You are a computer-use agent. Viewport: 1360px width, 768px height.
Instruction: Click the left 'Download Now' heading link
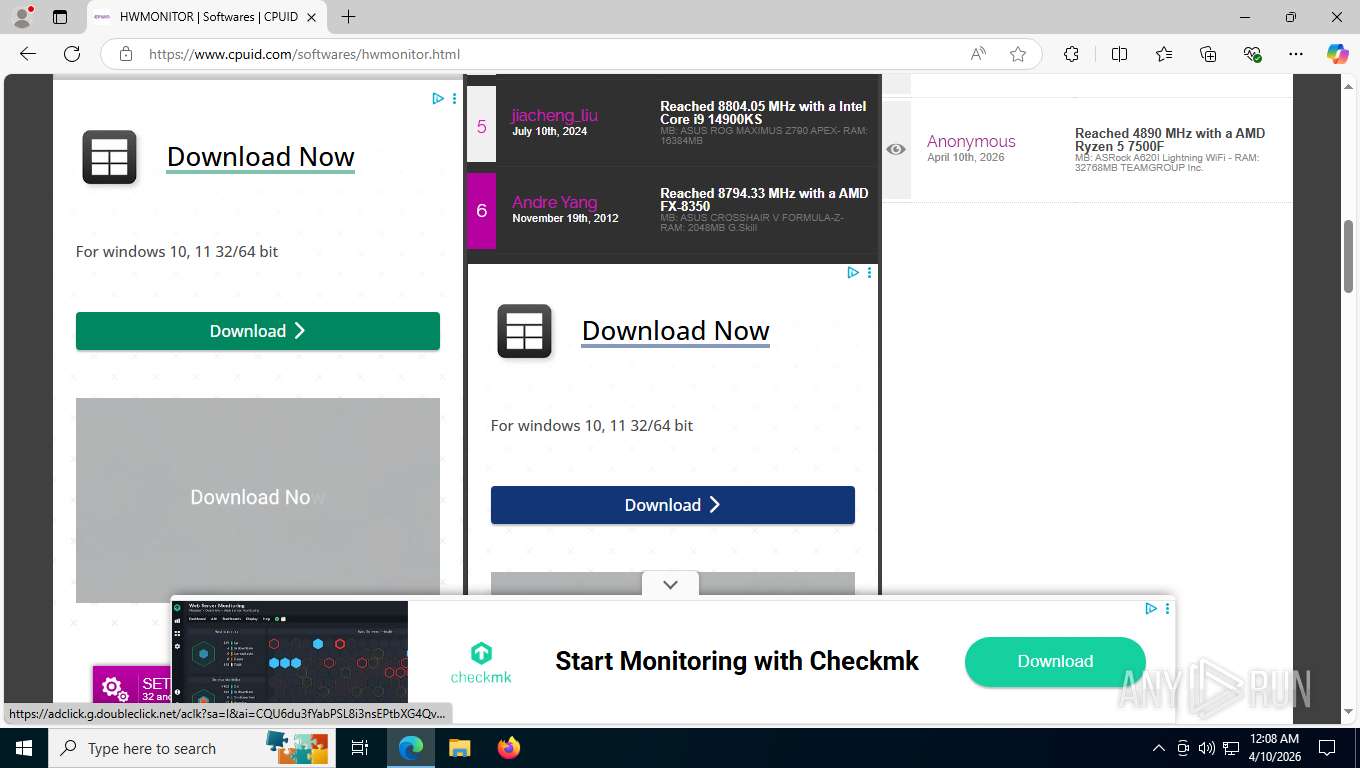[x=260, y=157]
